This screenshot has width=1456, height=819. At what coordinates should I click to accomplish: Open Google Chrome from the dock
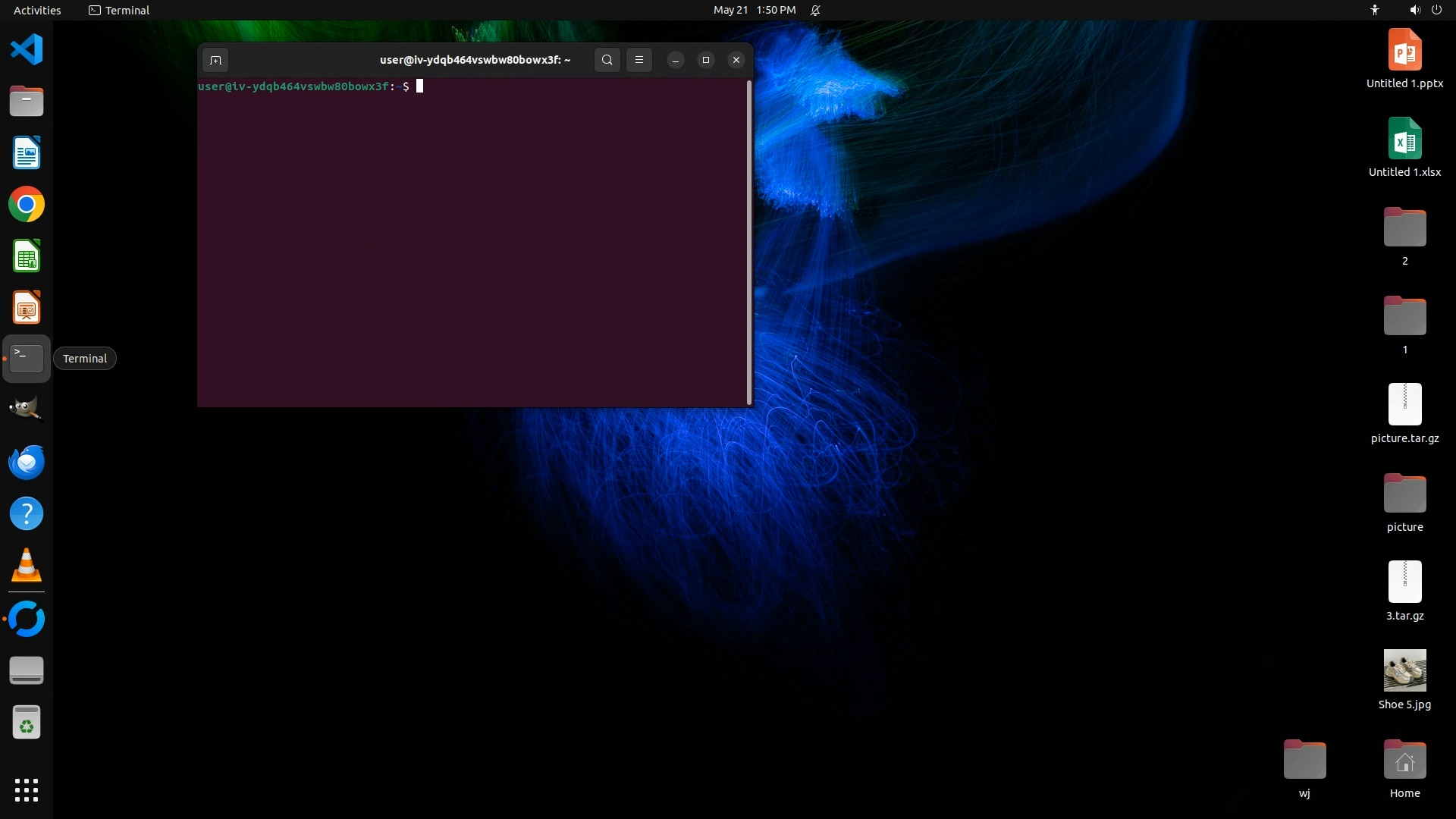[27, 205]
